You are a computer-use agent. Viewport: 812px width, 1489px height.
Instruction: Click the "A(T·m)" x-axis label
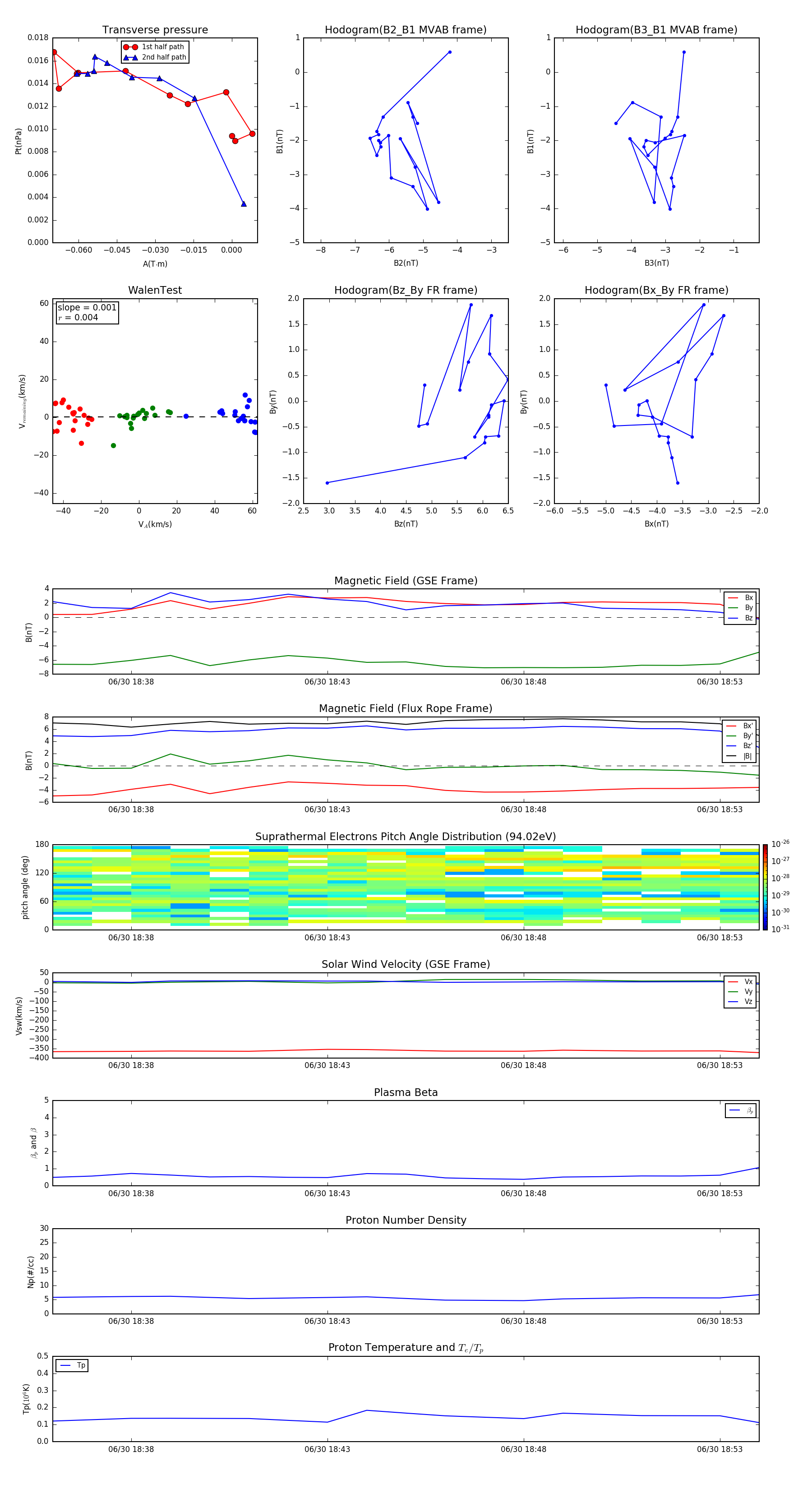(155, 264)
